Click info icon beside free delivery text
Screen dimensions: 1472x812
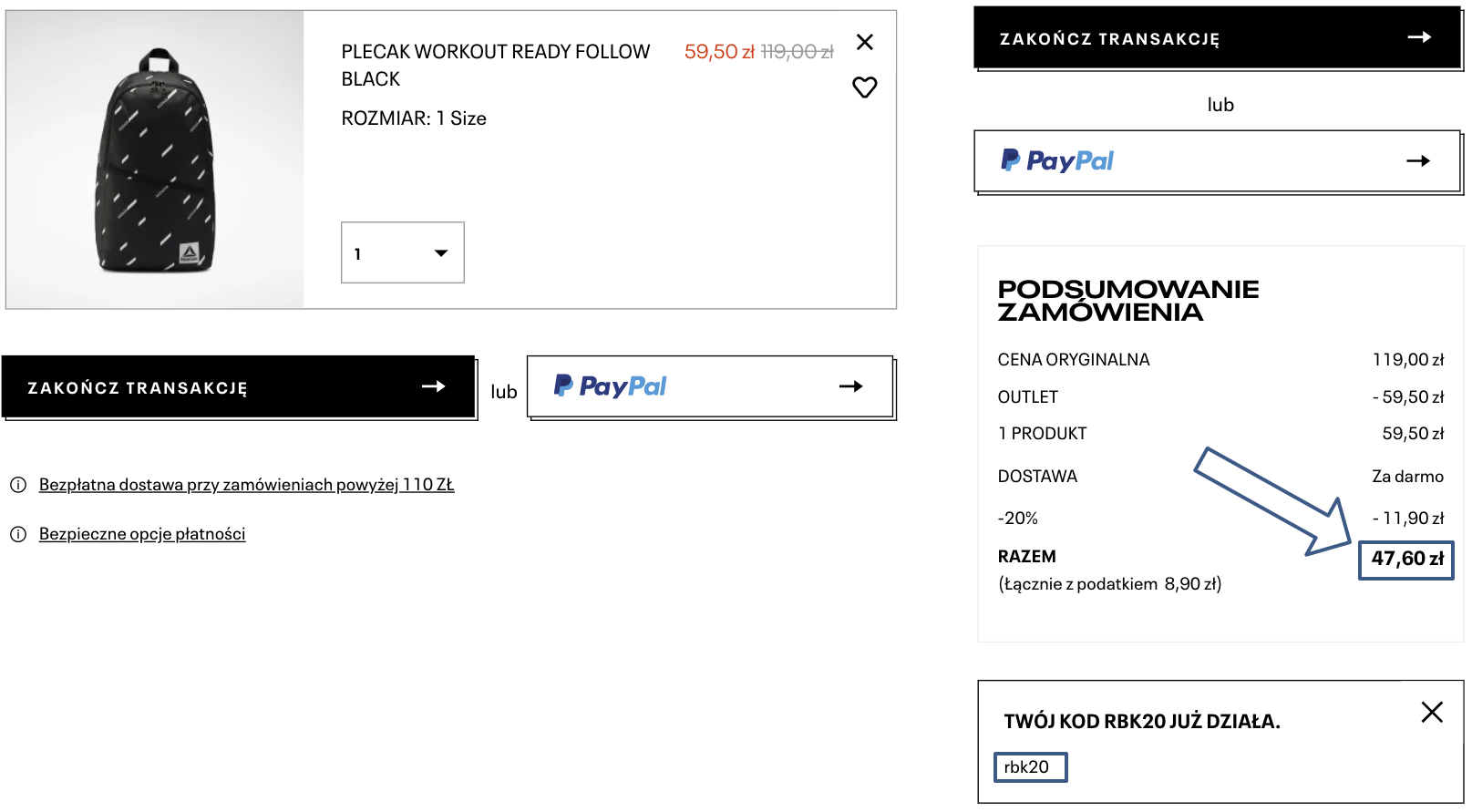18,485
